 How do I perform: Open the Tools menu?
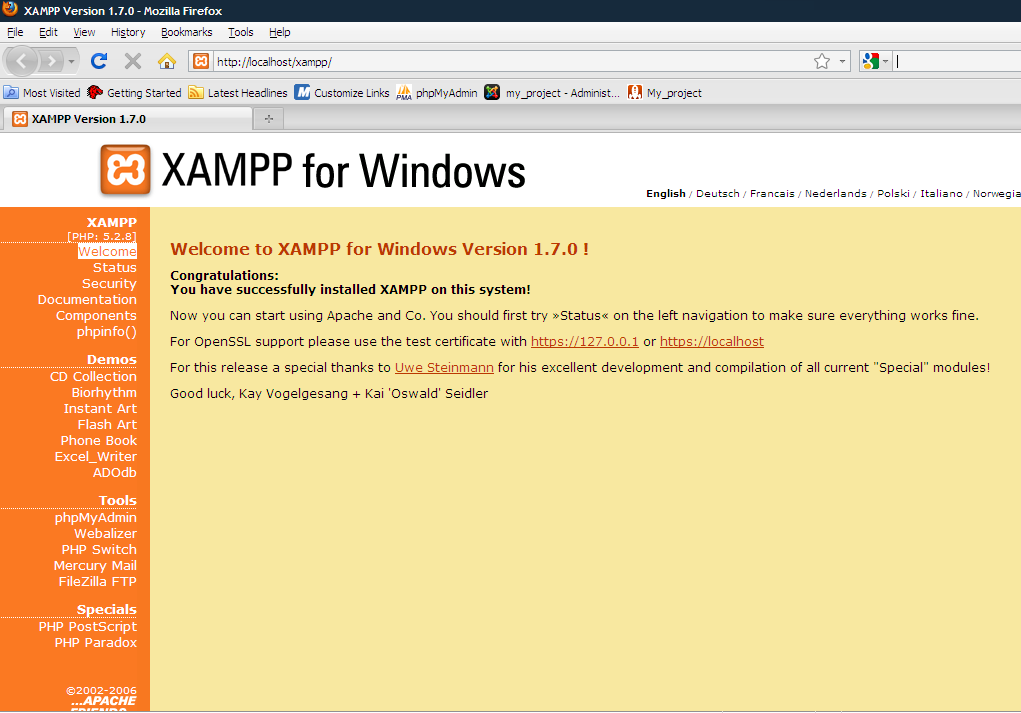coord(240,32)
